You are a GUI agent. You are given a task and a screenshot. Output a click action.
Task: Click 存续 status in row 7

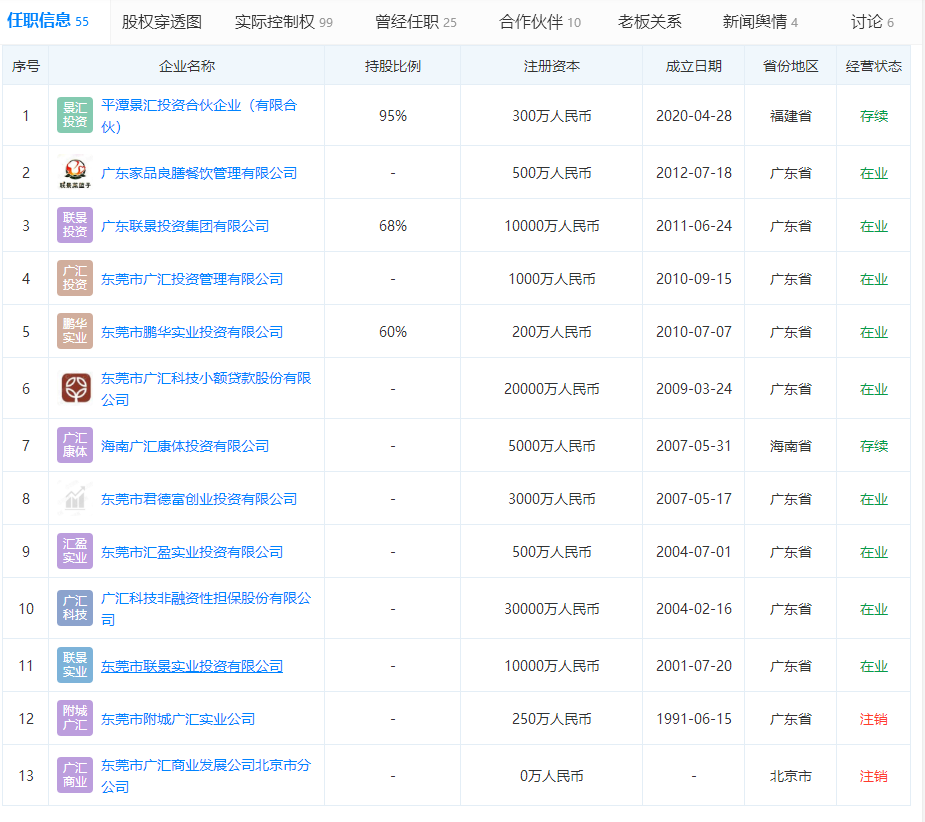coord(874,446)
